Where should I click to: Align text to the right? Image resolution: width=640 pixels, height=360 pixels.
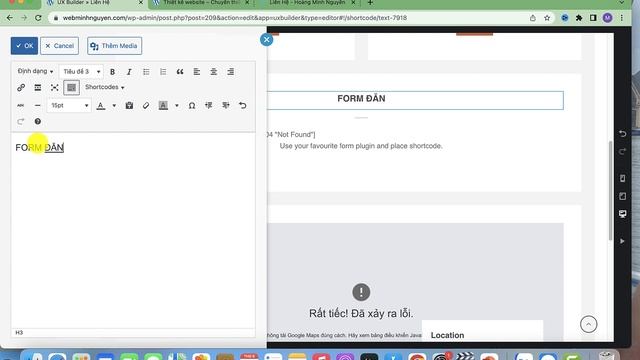point(231,72)
